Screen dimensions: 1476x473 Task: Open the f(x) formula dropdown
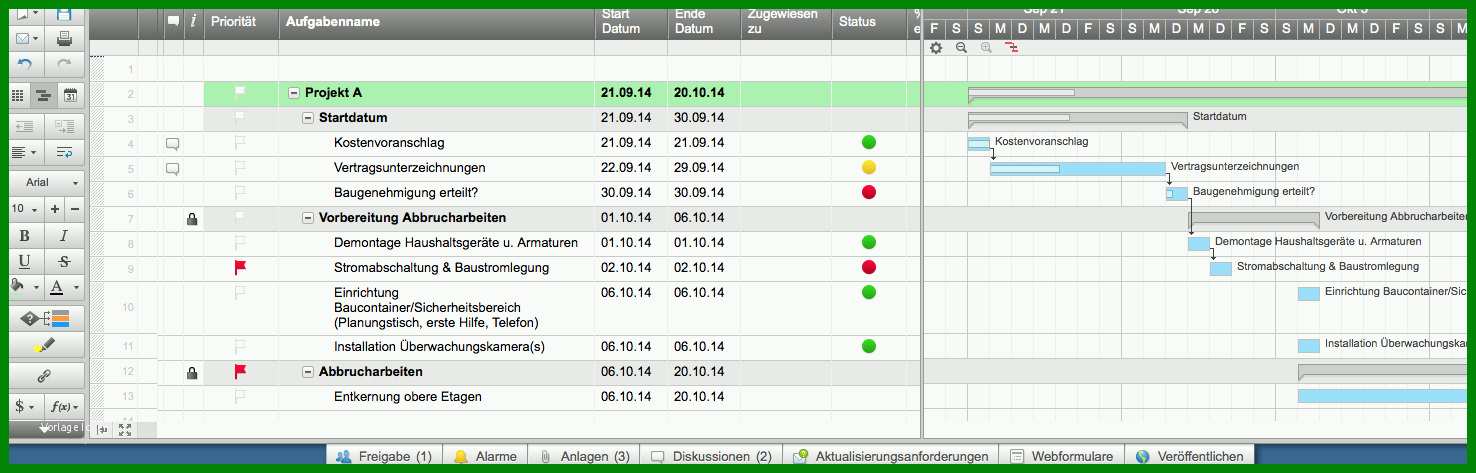[64, 406]
